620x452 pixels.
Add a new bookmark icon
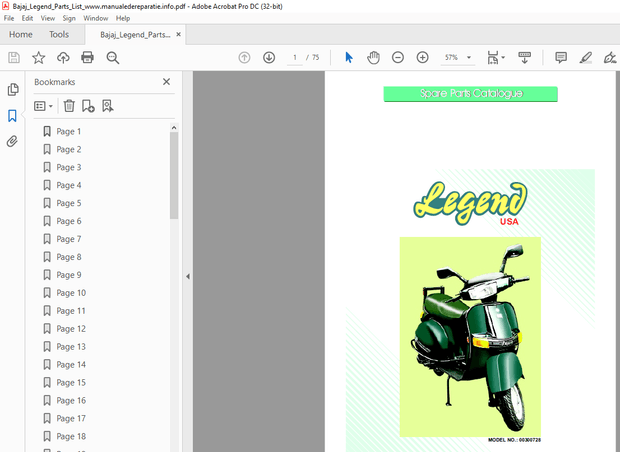click(88, 106)
